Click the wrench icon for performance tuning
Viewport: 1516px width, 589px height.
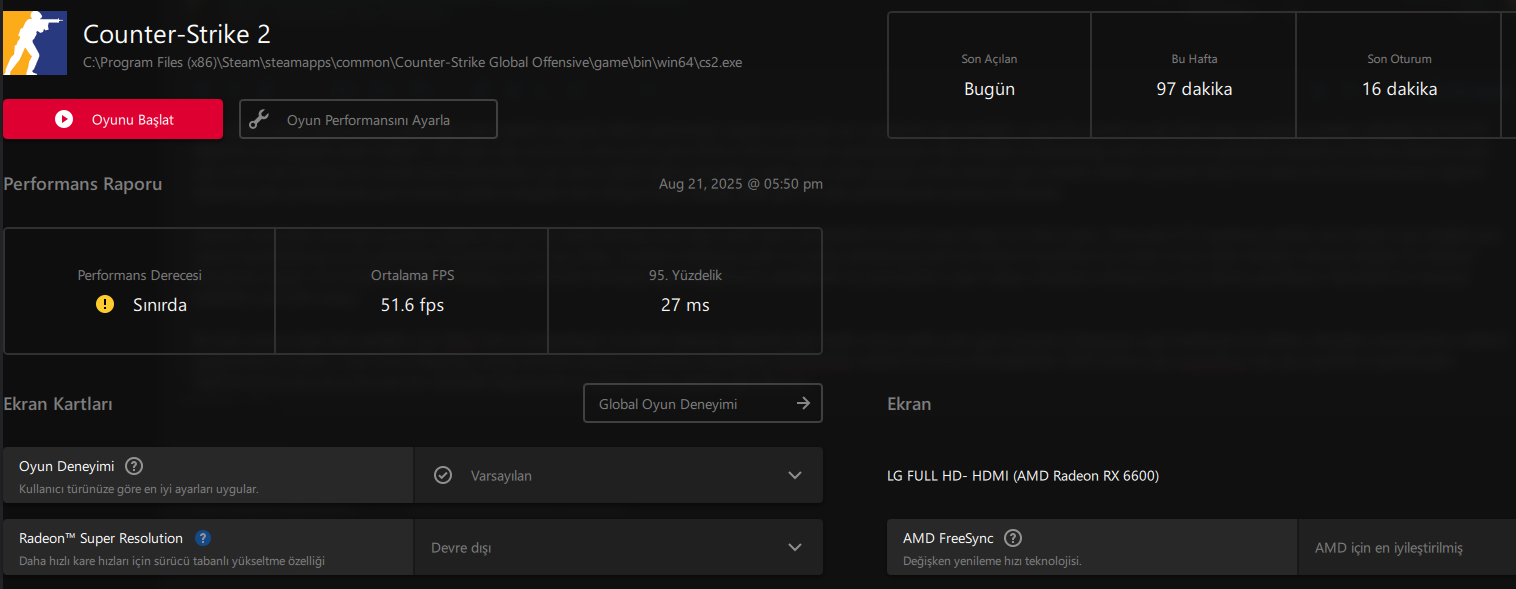point(259,119)
